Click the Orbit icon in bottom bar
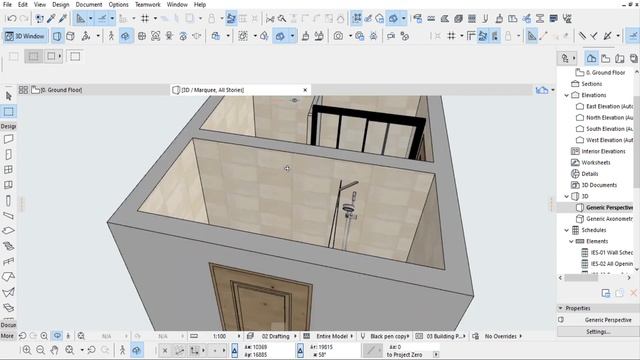 click(x=136, y=350)
